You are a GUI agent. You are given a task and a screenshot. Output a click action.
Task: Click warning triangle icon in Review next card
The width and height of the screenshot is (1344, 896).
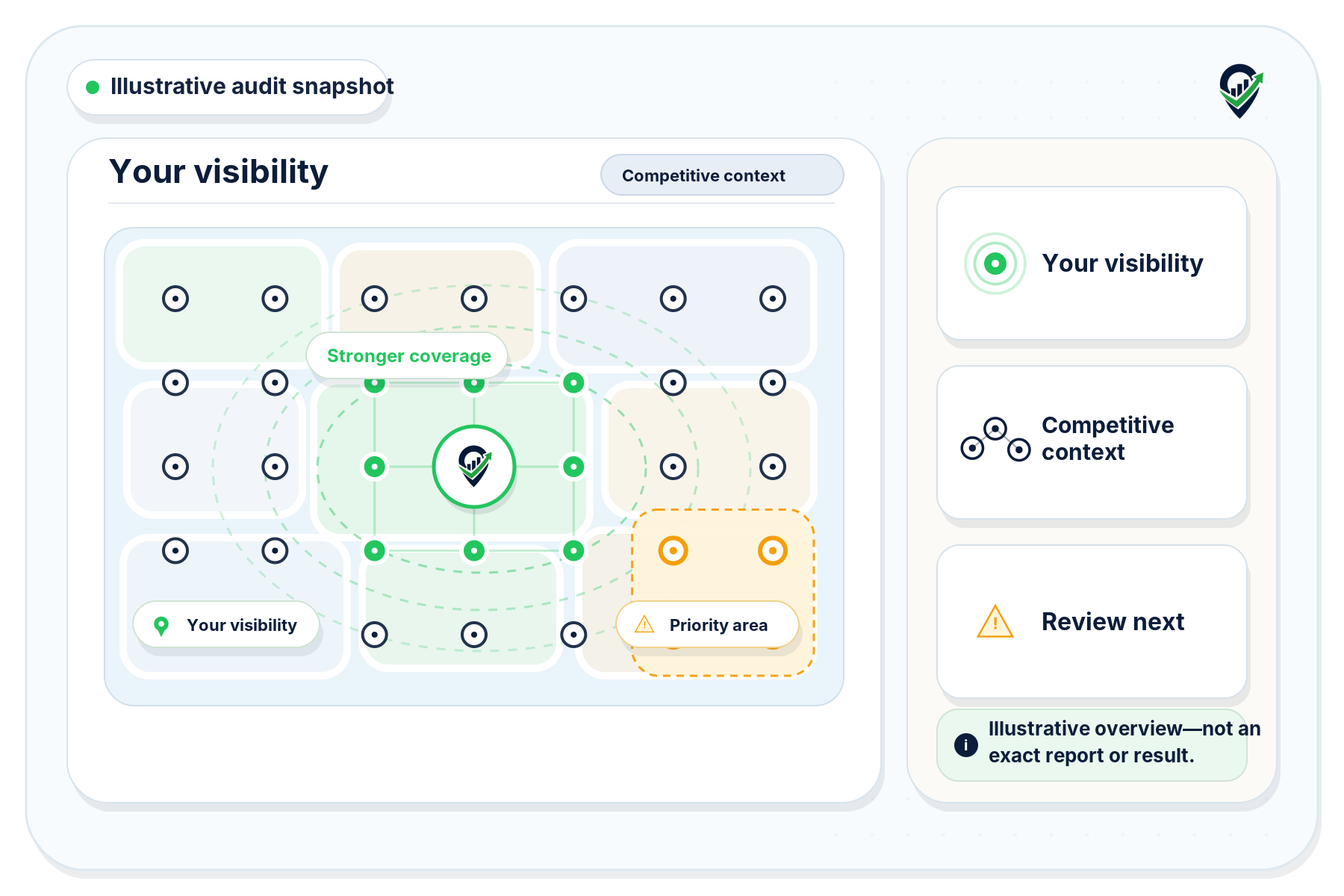click(995, 622)
